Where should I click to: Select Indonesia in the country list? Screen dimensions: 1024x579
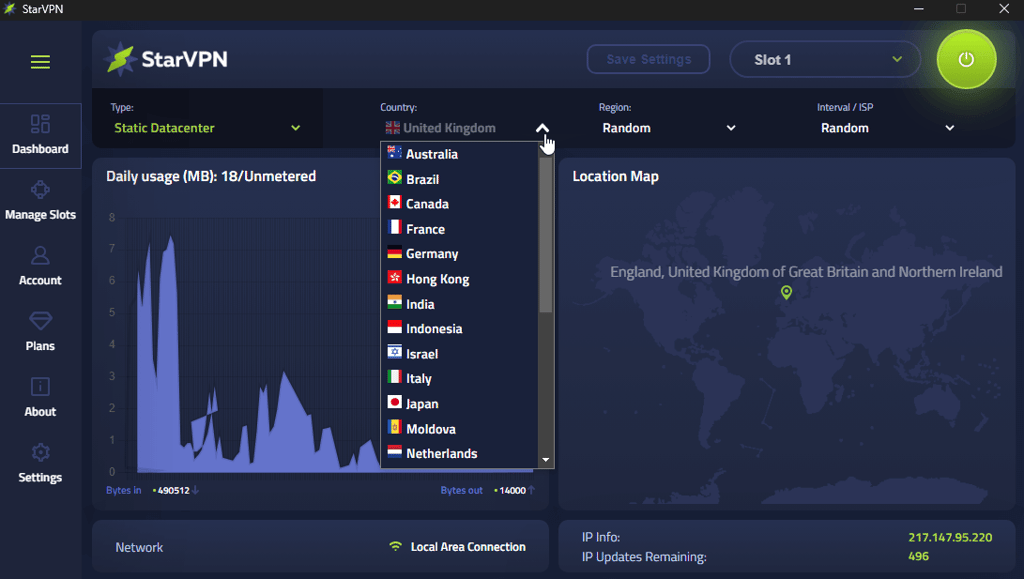(x=460, y=329)
